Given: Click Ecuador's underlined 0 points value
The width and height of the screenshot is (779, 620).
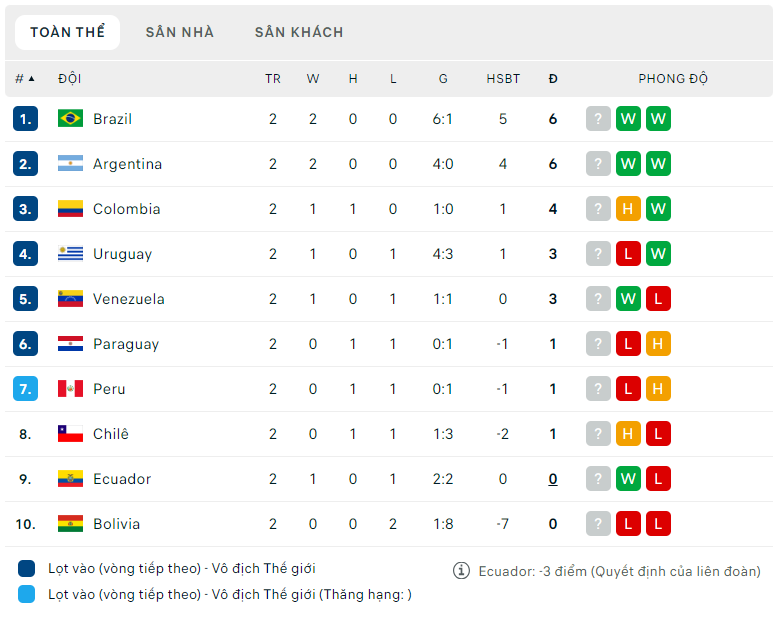Looking at the screenshot, I should [553, 479].
